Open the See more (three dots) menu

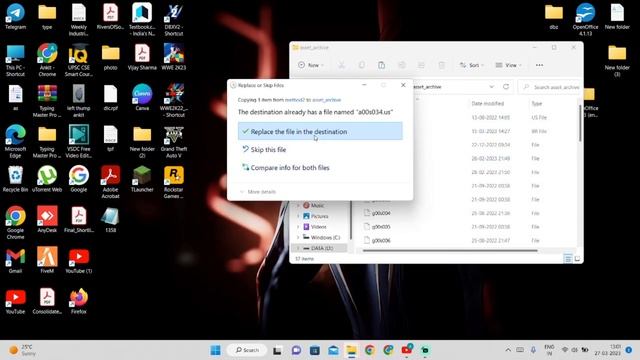tap(539, 65)
